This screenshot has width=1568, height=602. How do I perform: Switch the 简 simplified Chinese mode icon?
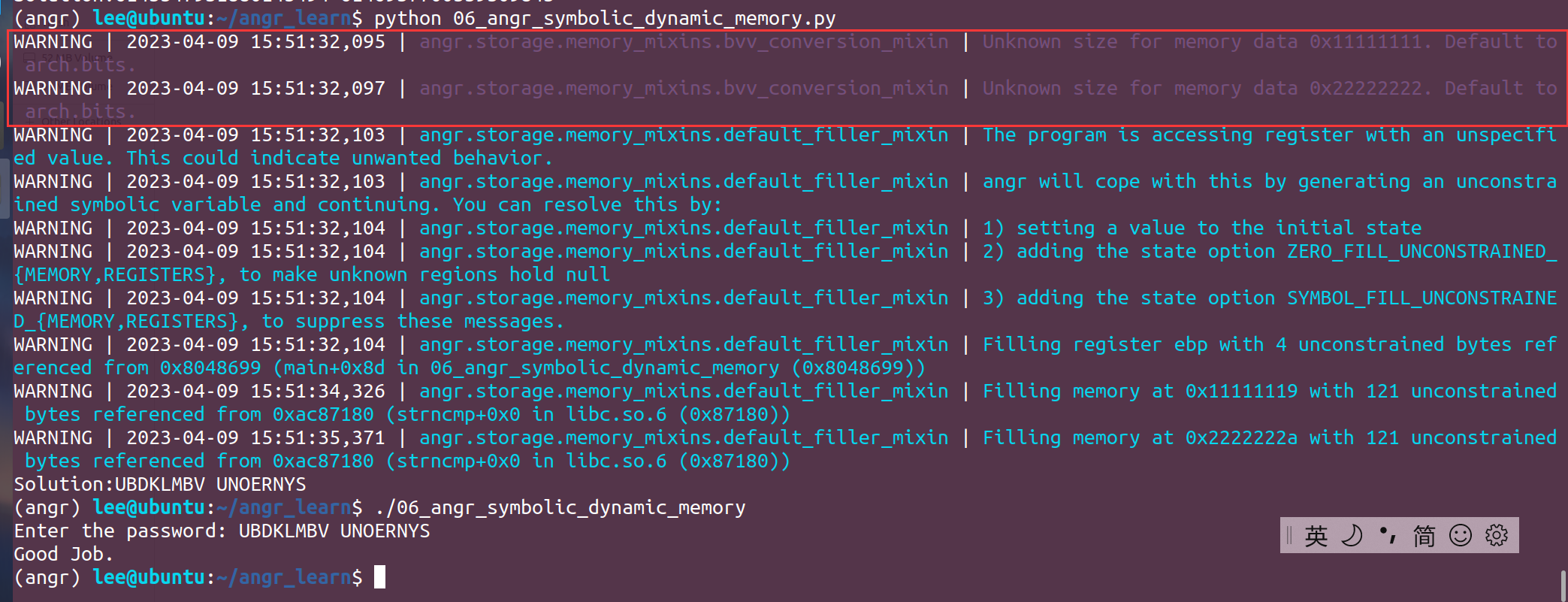pos(1424,536)
